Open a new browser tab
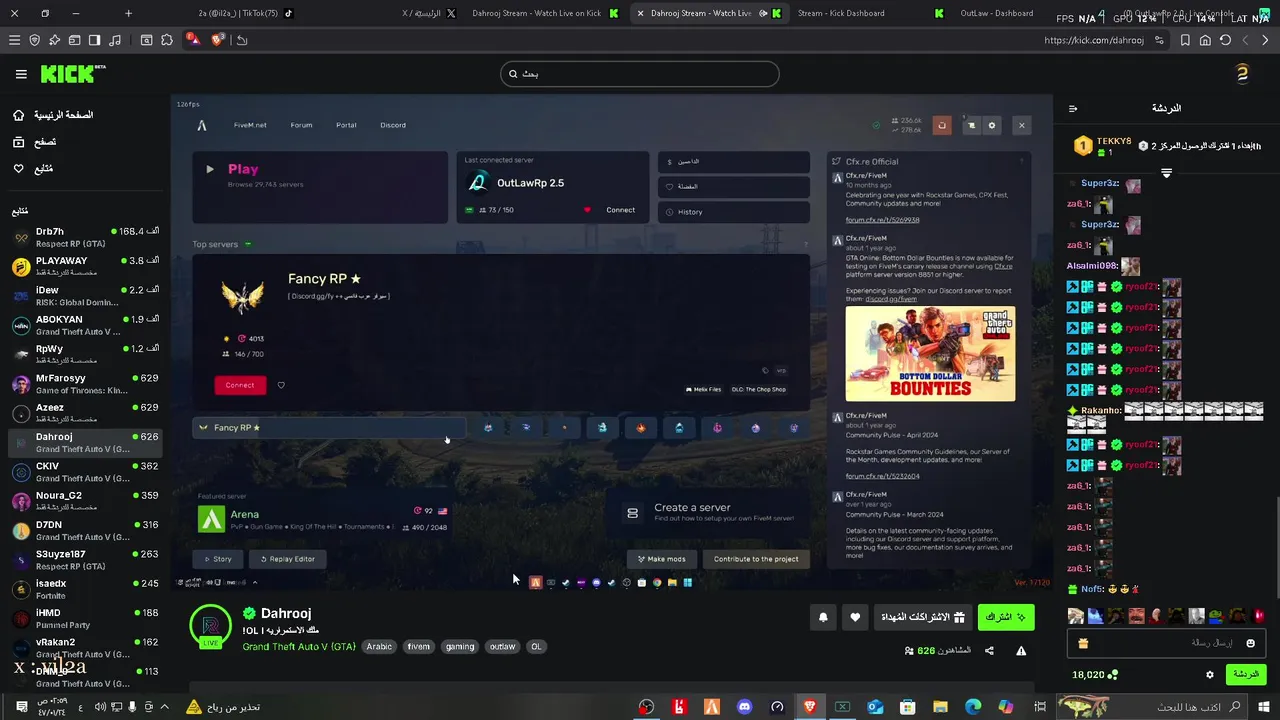 (x=128, y=13)
